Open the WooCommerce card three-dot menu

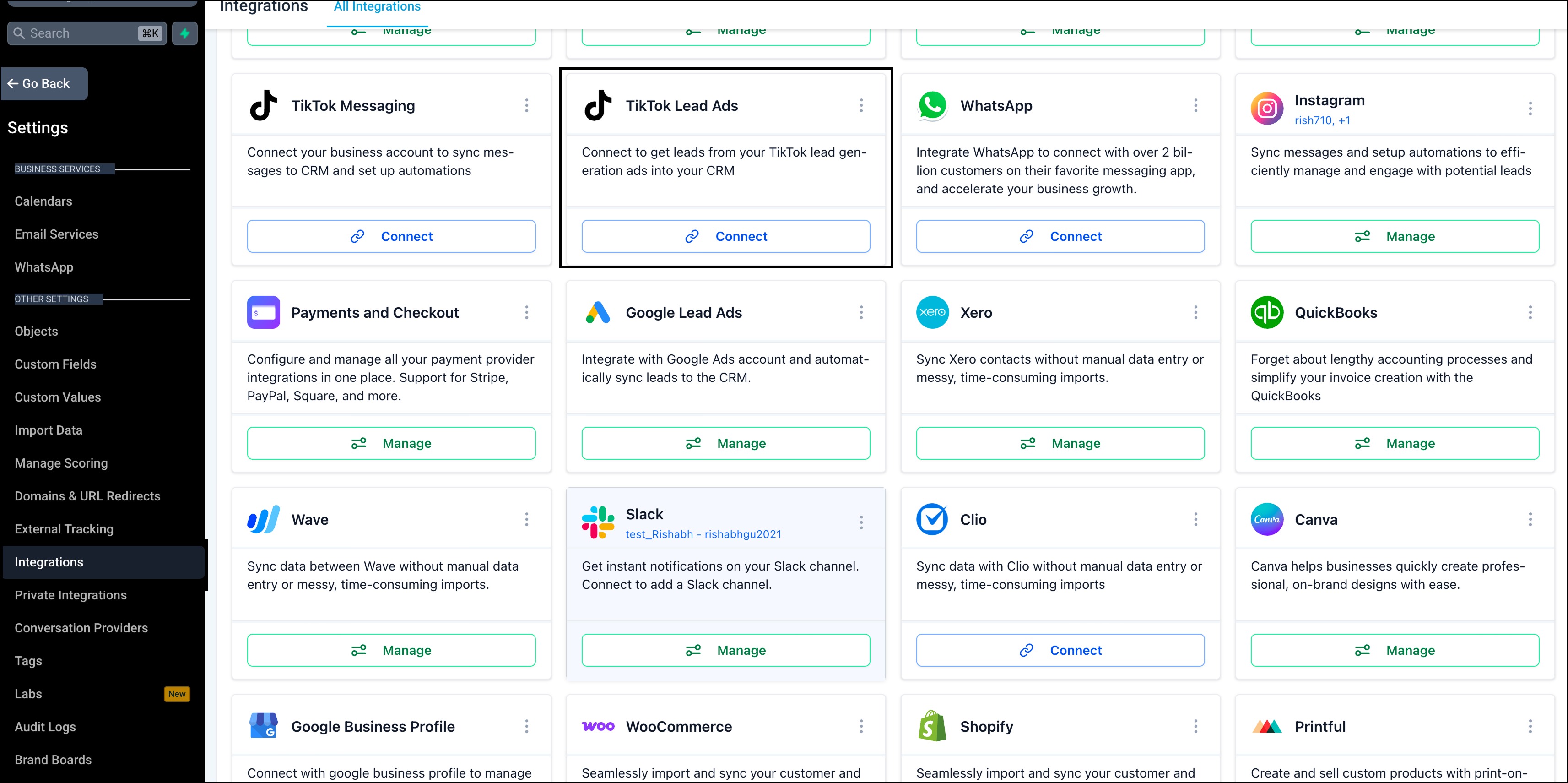[x=861, y=726]
